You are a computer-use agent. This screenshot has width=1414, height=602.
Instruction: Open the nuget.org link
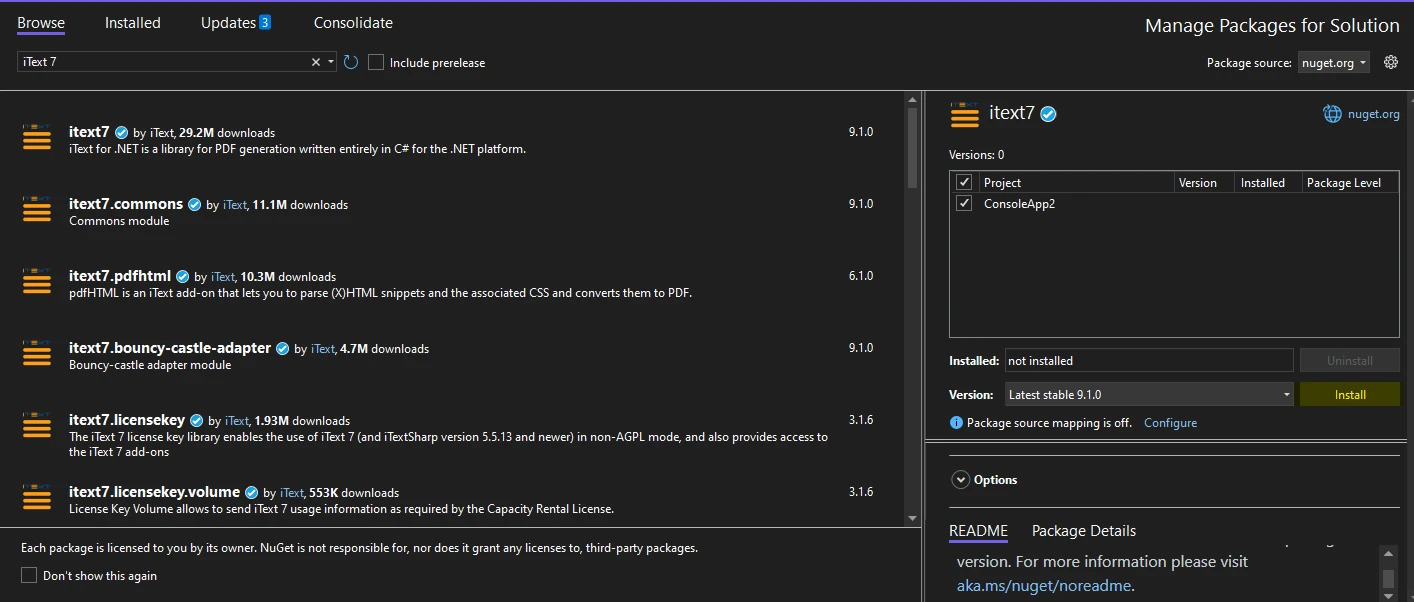(1374, 114)
